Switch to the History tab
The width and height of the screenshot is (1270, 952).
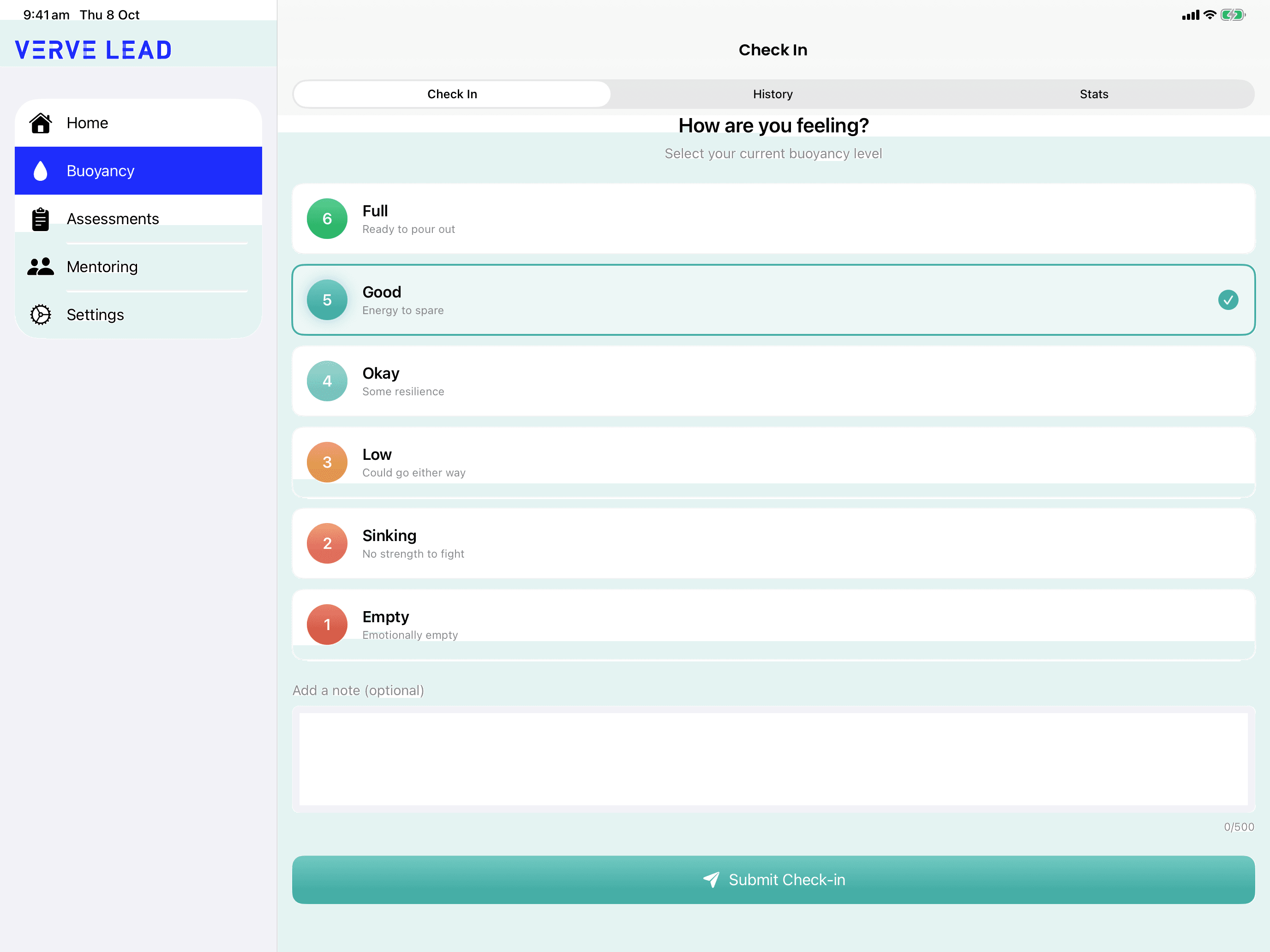[773, 94]
